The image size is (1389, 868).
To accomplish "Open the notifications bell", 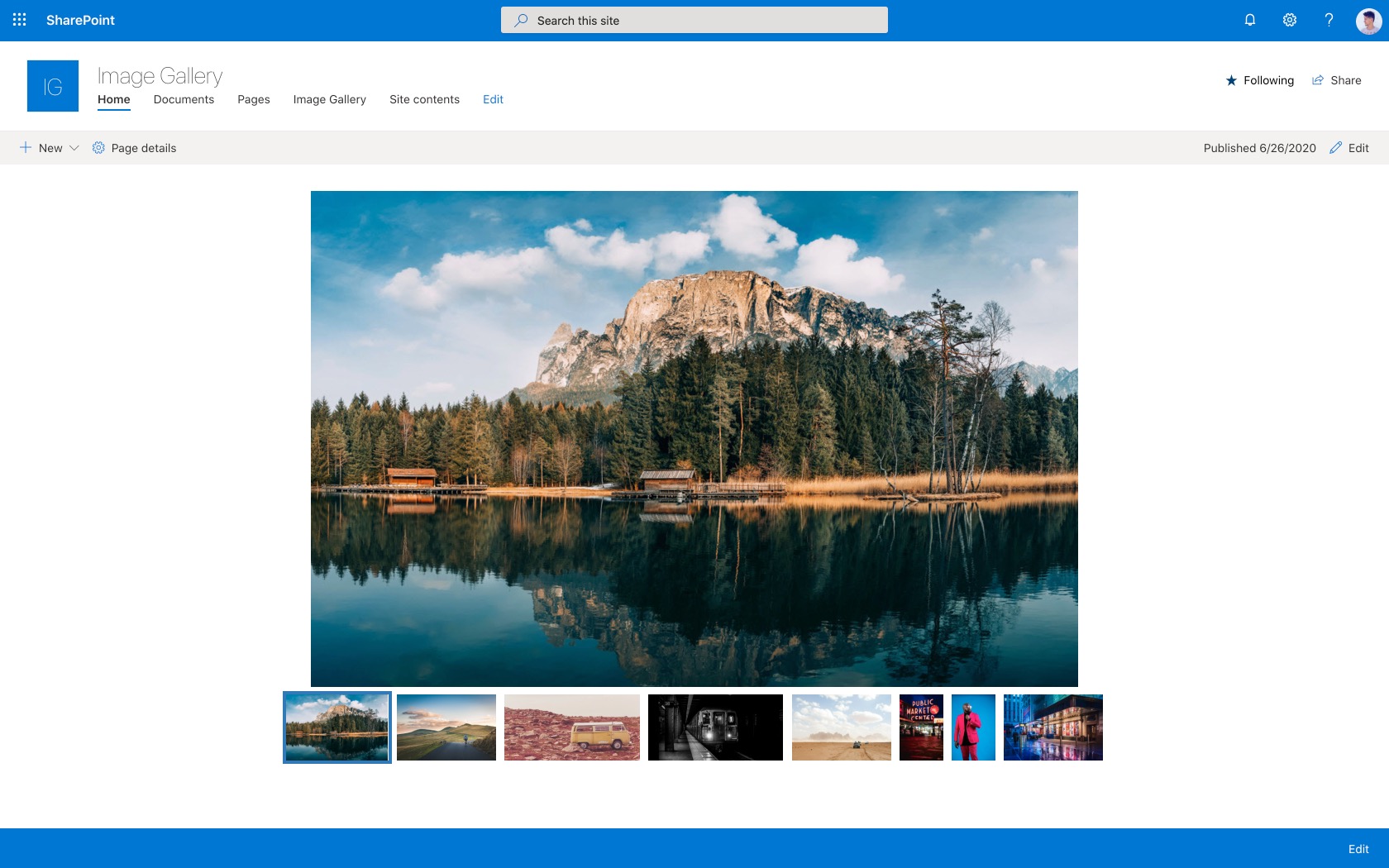I will coord(1250,20).
